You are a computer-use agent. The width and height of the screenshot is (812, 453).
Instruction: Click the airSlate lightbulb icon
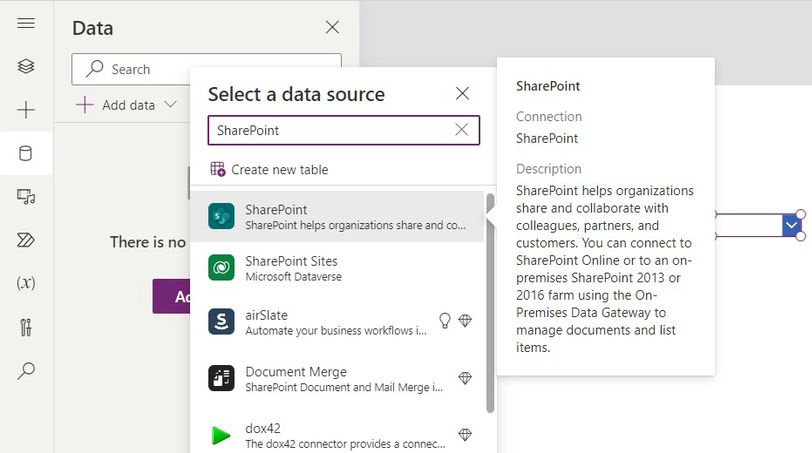(445, 321)
